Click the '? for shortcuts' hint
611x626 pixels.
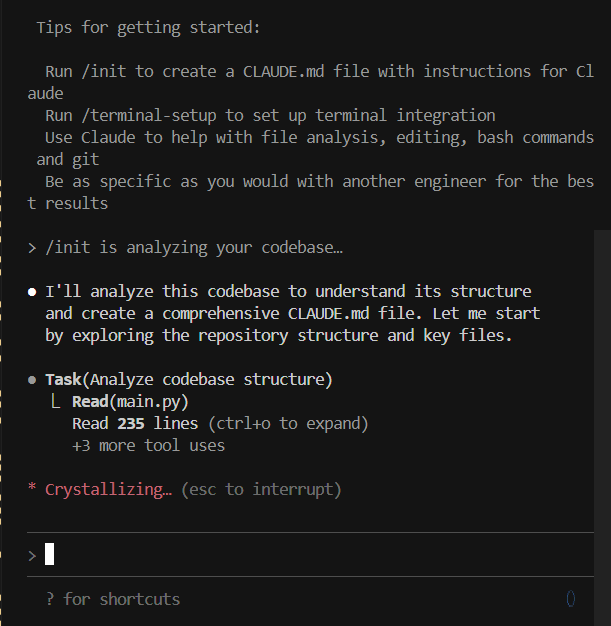pos(113,599)
